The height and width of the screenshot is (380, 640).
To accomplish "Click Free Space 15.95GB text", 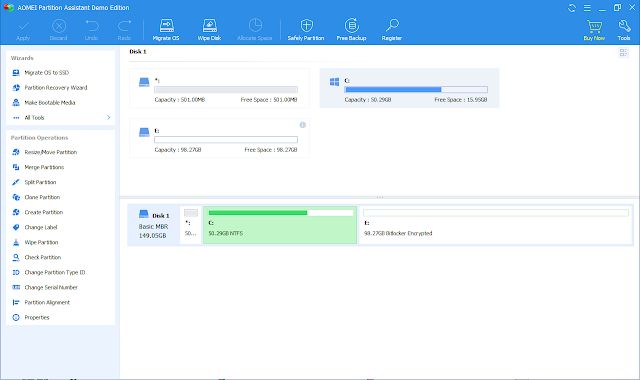I will pos(460,100).
